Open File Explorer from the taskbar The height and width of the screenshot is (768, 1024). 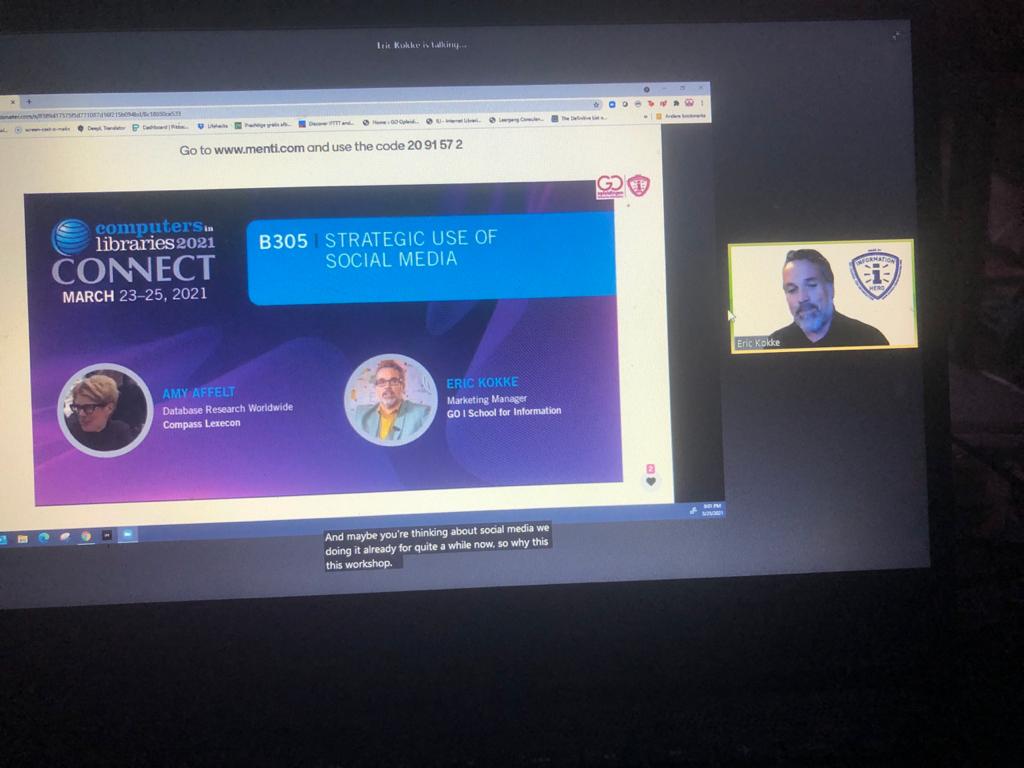(x=22, y=539)
